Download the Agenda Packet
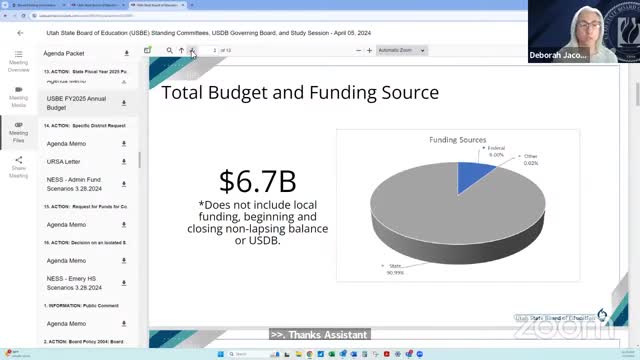640x360 pixels. click(x=127, y=53)
